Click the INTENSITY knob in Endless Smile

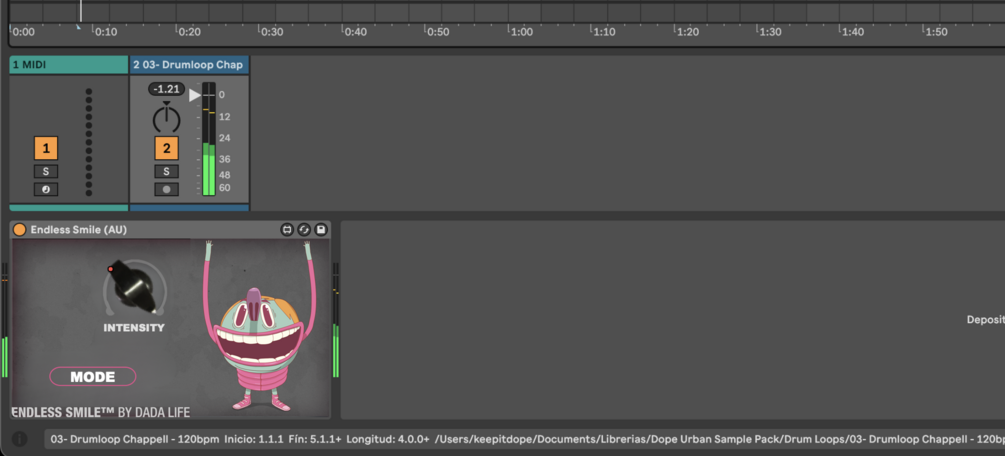(135, 287)
